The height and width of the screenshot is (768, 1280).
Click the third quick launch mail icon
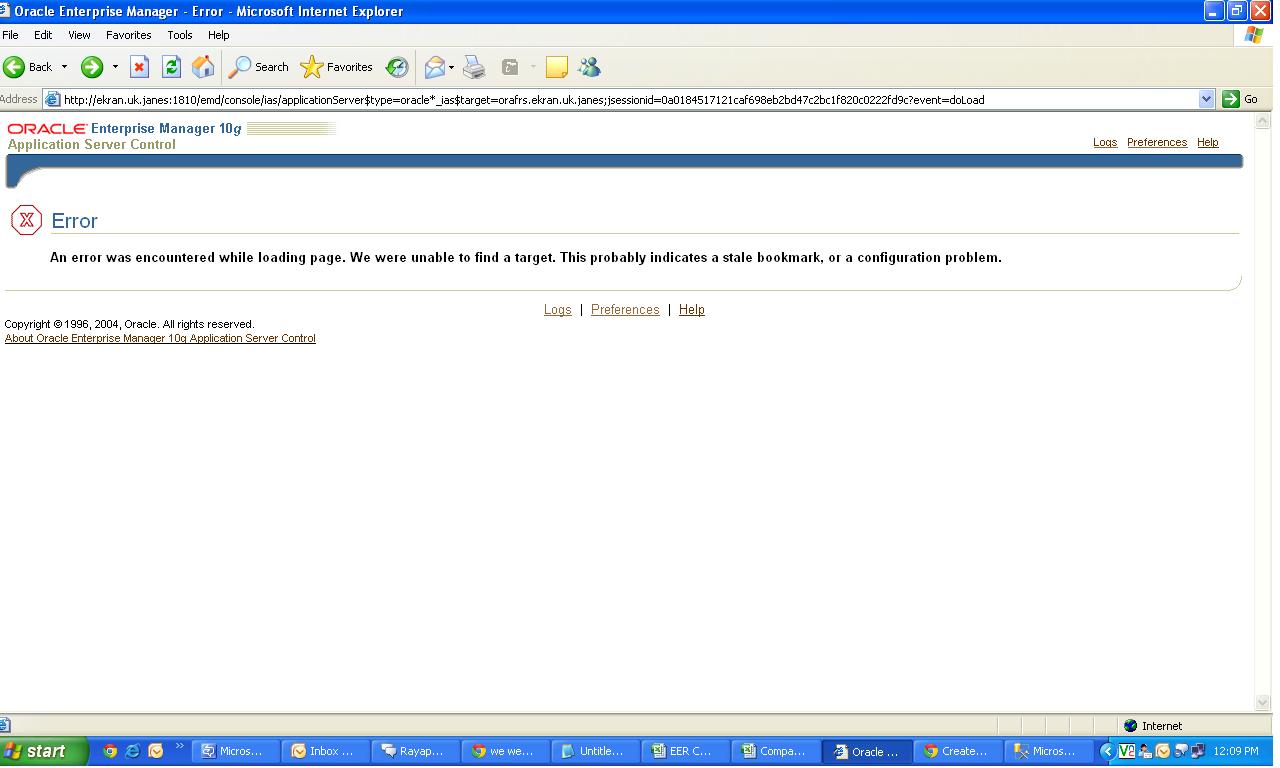pos(155,751)
